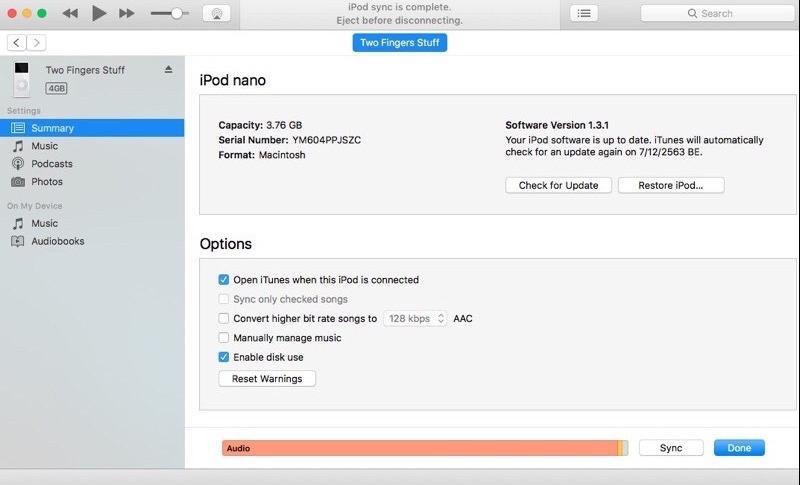The width and height of the screenshot is (800, 485).
Task: Click the Summary list icon
Action: pos(18,128)
